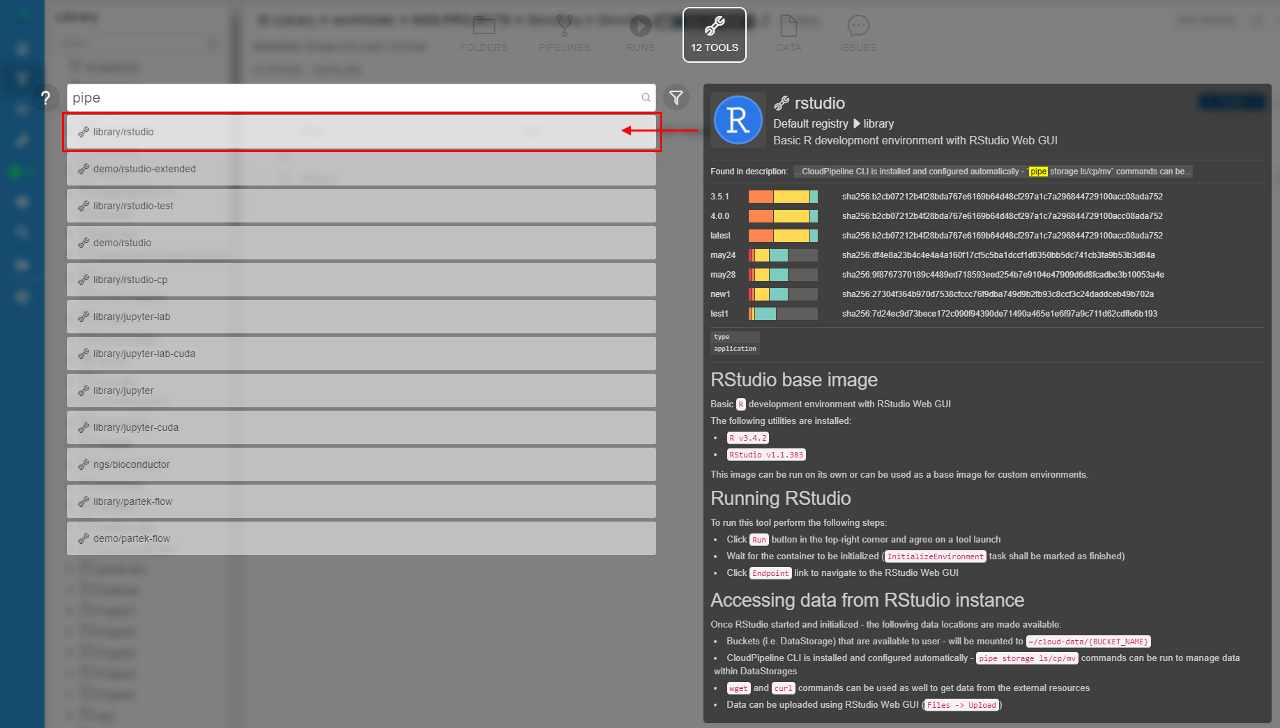Switch to the FOLDERS search tab
1280x728 pixels.
coord(484,34)
